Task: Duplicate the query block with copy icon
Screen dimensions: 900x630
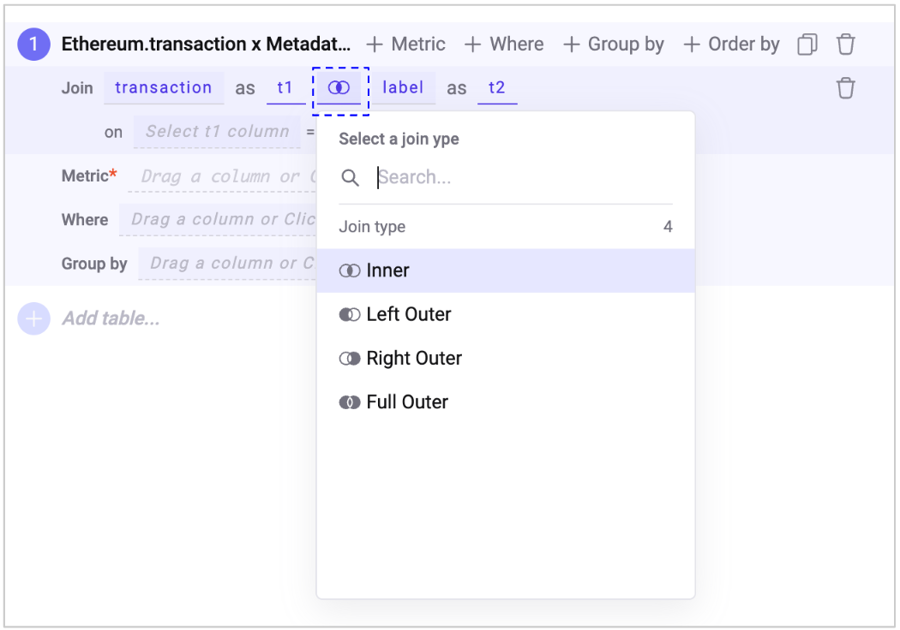Action: [x=807, y=44]
